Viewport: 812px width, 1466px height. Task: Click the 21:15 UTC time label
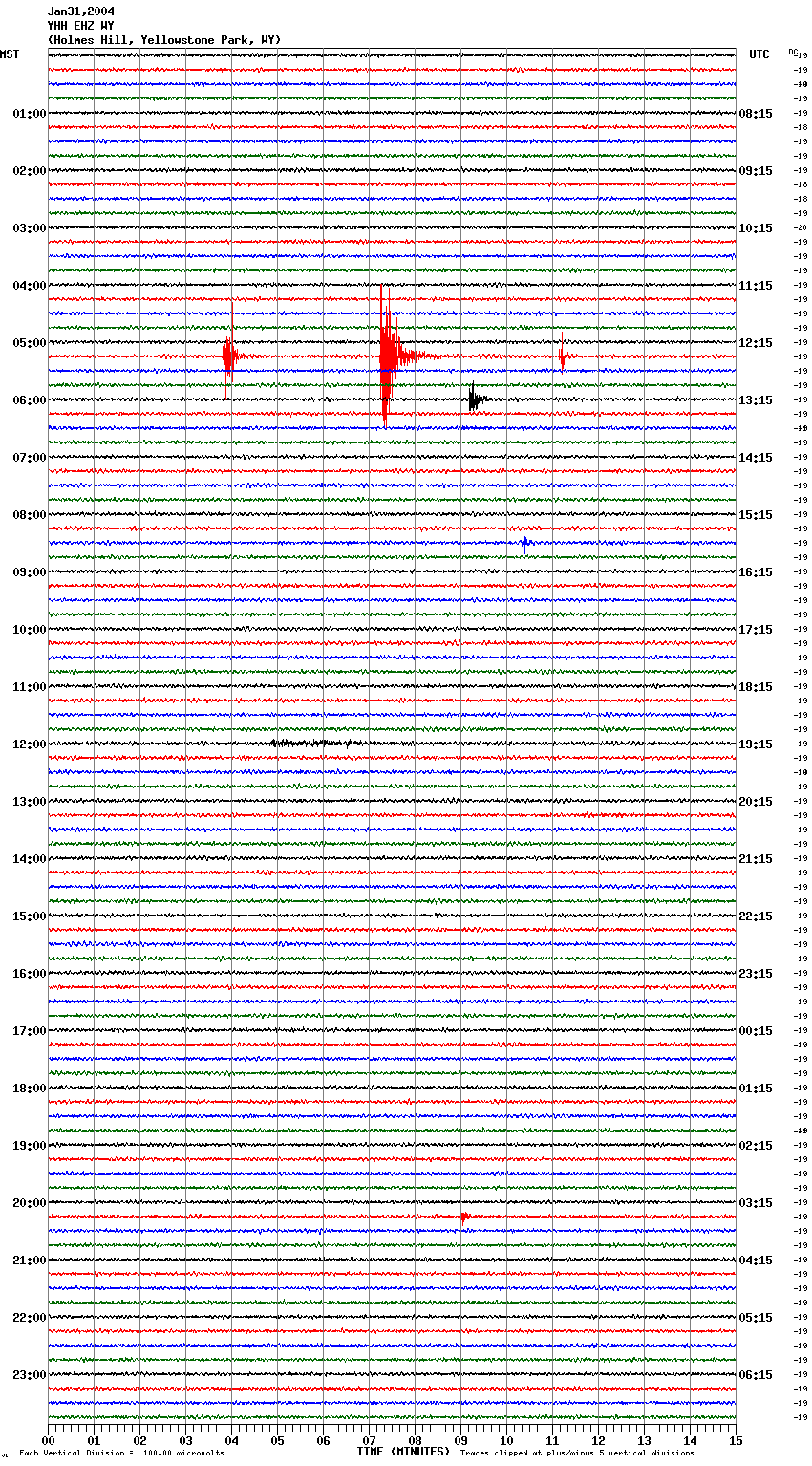coord(756,859)
